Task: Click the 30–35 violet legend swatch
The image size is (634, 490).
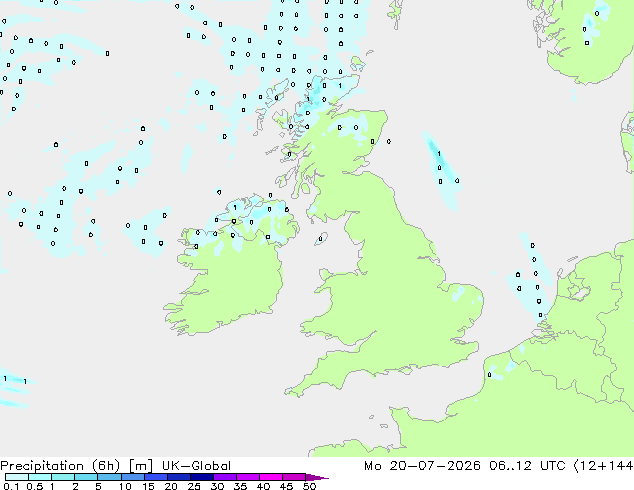Action: click(x=225, y=477)
